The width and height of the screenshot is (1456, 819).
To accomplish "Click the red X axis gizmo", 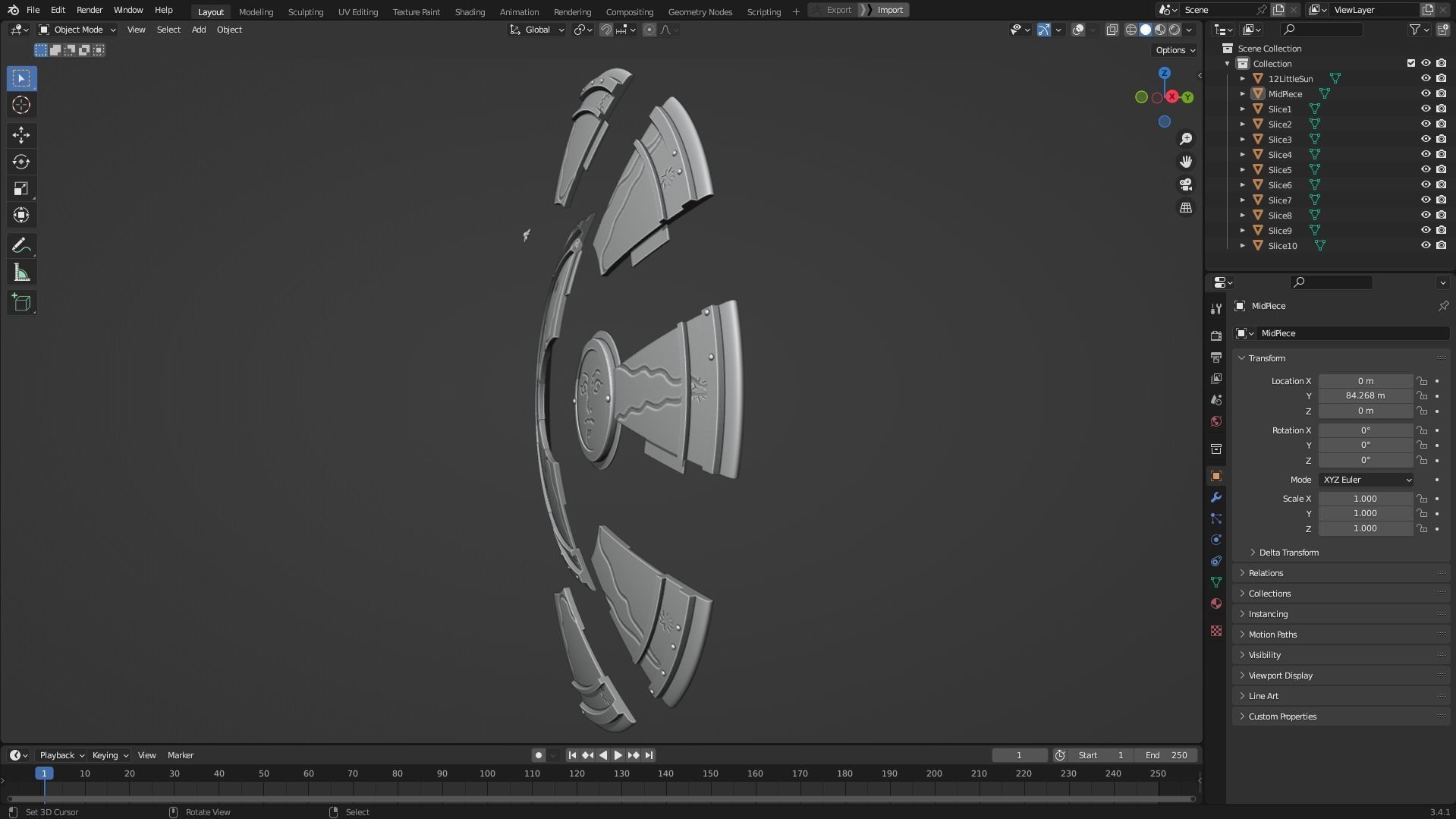I will click(1172, 96).
